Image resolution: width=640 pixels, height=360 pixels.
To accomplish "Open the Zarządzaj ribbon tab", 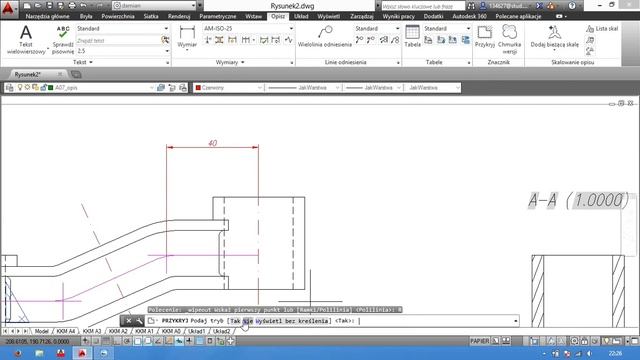I will point(362,16).
